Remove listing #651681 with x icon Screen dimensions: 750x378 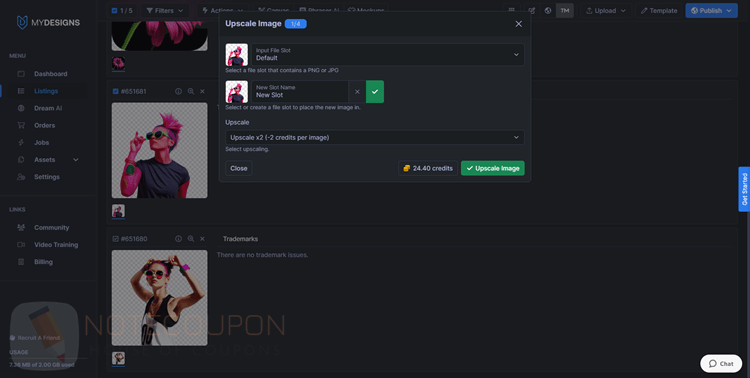click(x=202, y=91)
